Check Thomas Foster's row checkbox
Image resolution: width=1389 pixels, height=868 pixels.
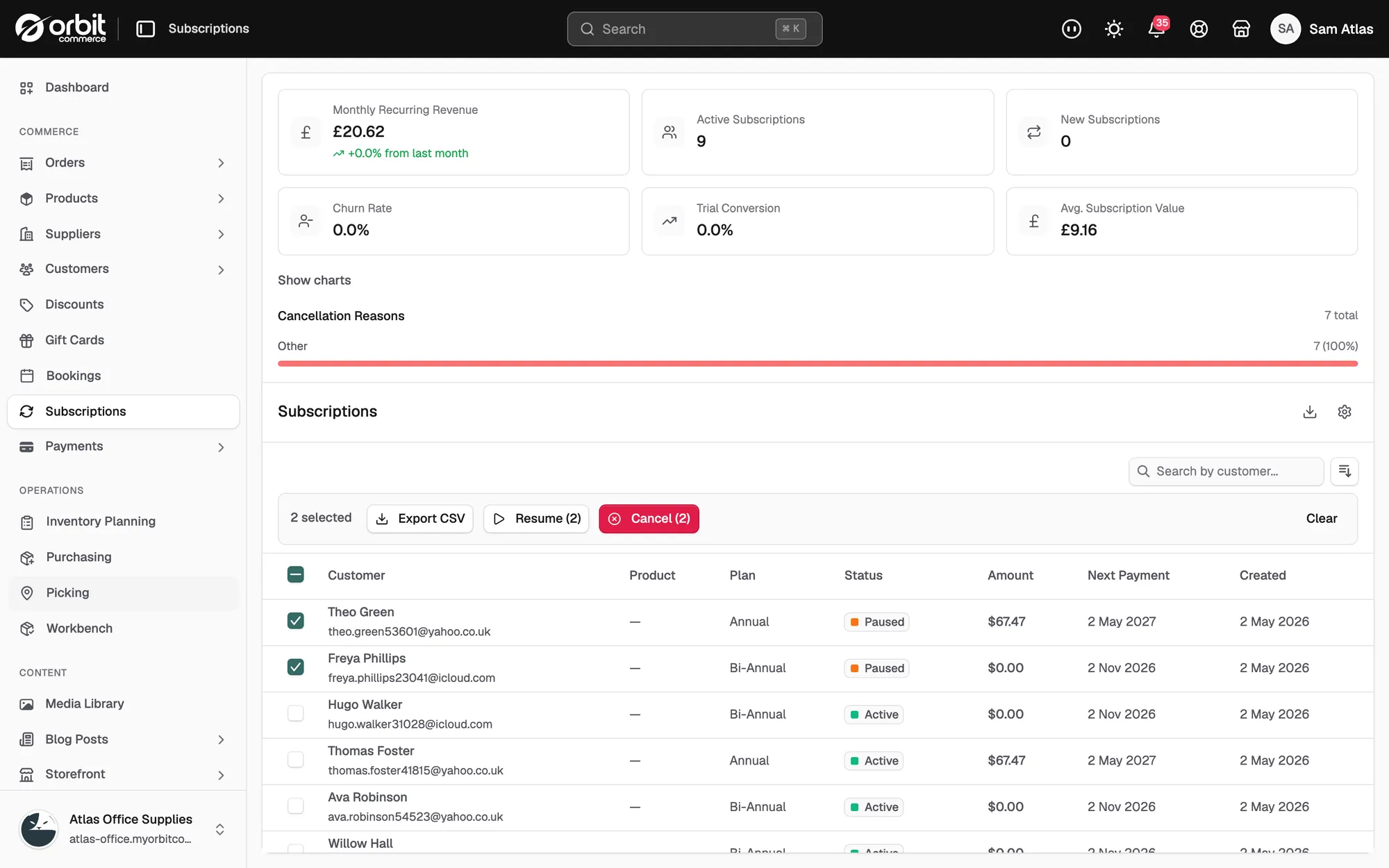(295, 760)
